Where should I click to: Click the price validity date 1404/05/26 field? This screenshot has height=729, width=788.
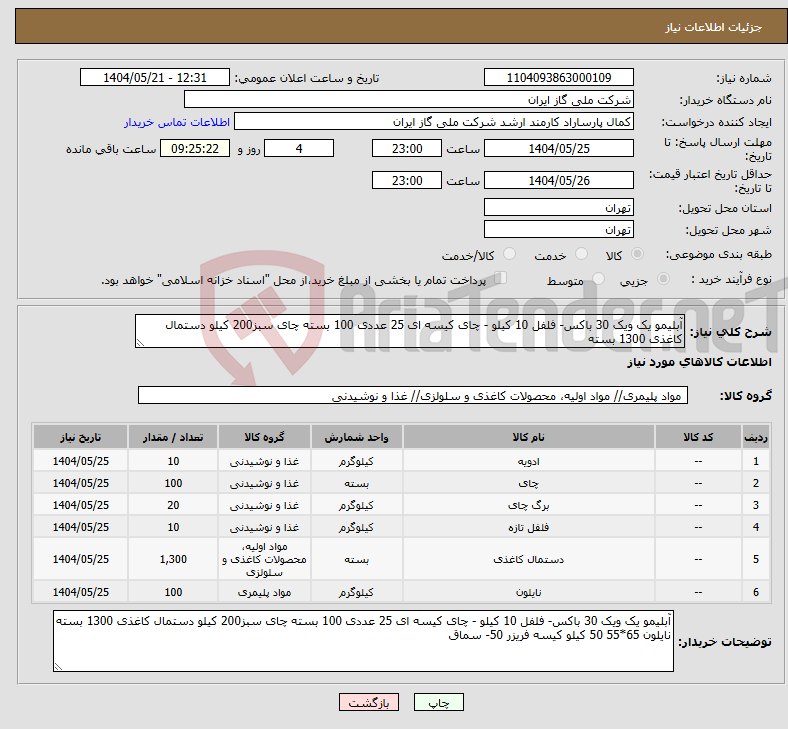coord(558,180)
